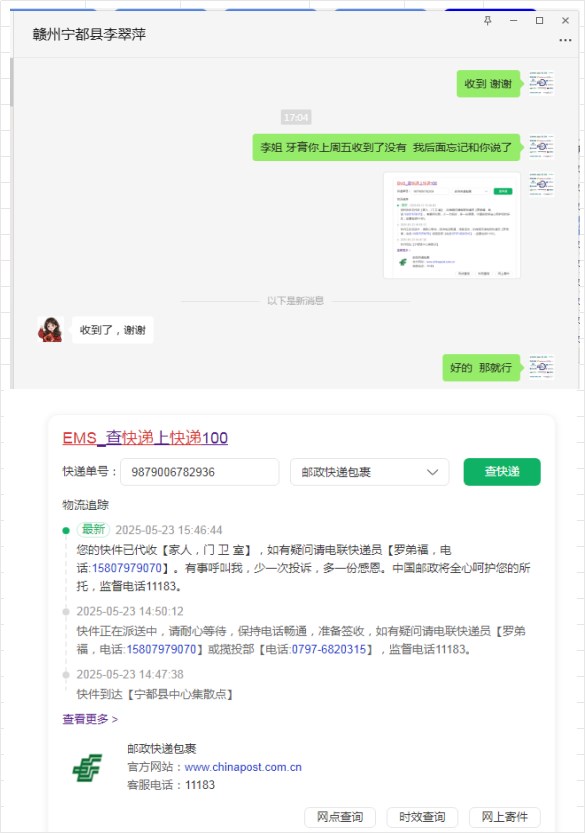The width and height of the screenshot is (585, 833).
Task: Click the contact's avatar beside 收到了，谢谢
Action: [x=50, y=329]
